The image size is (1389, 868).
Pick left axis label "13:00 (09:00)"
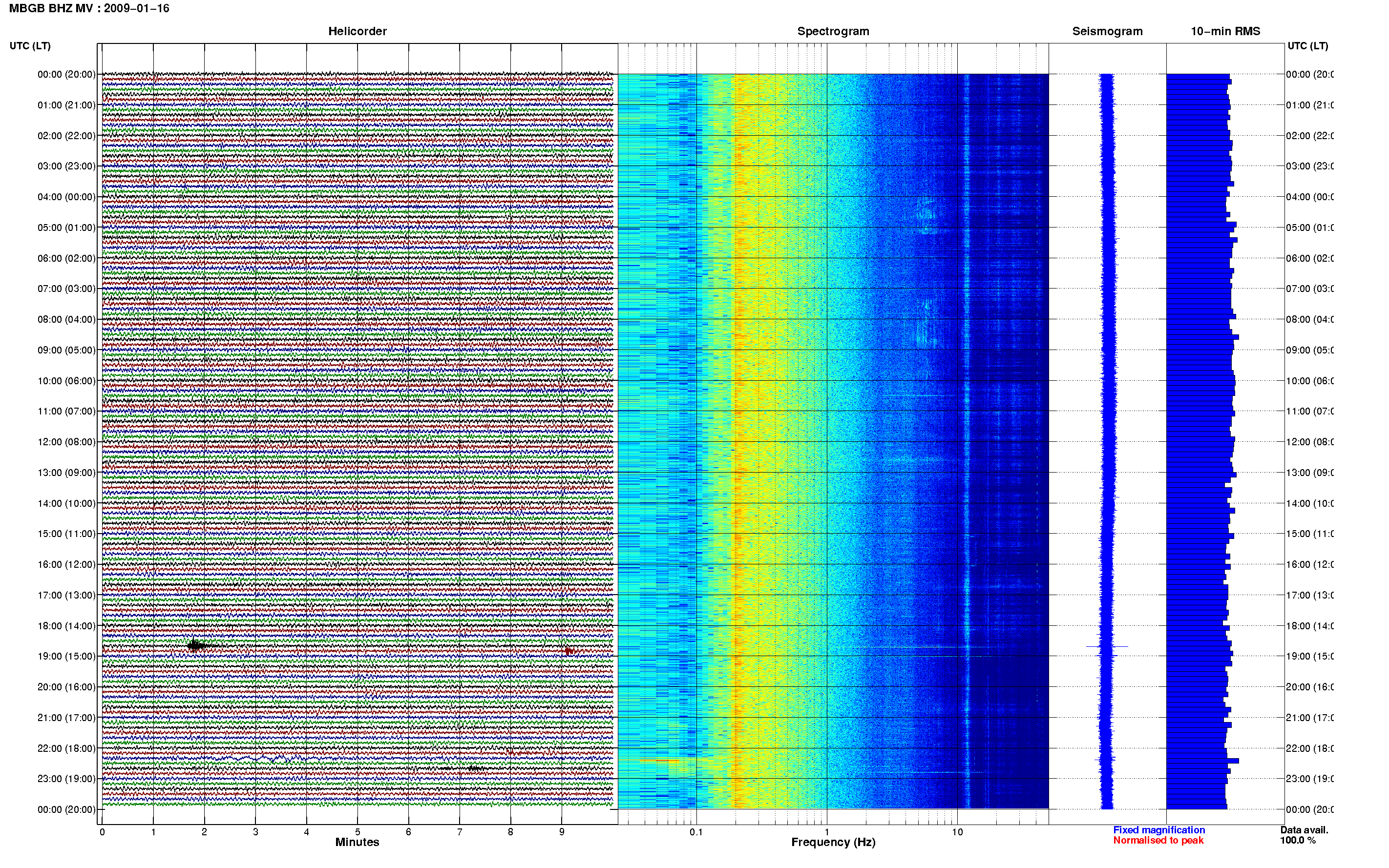(66, 473)
